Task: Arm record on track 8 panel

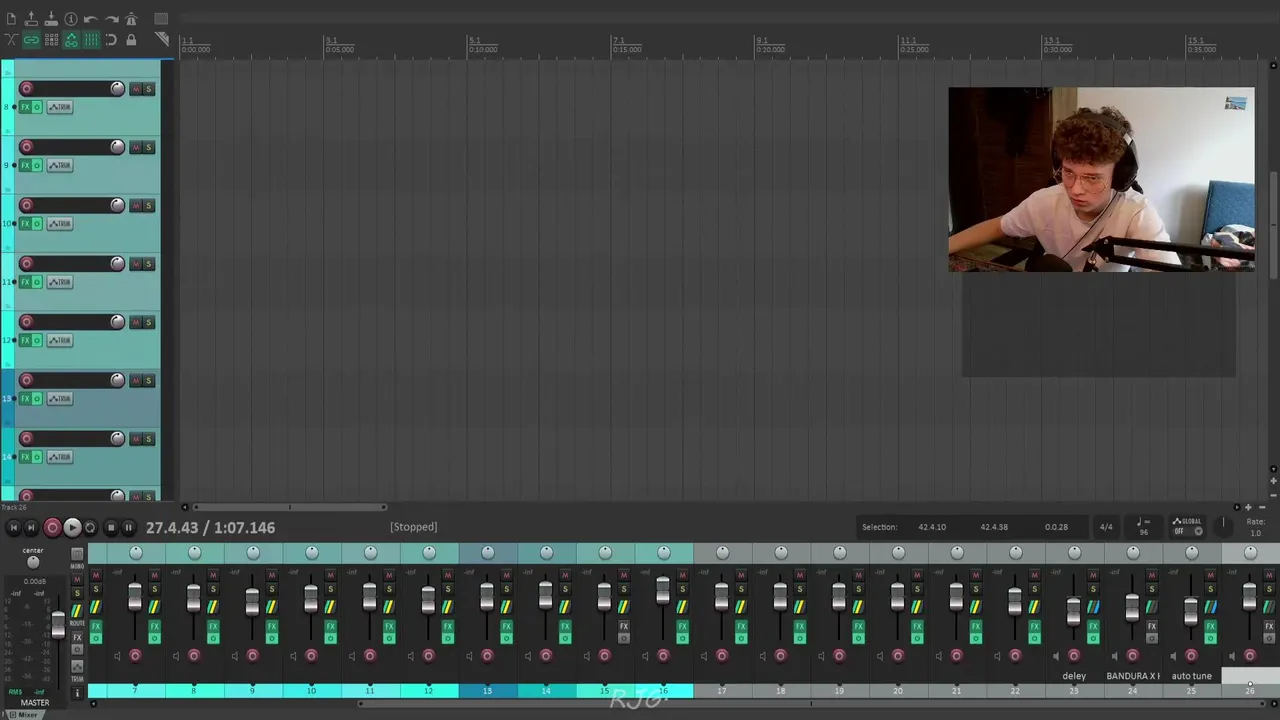Action: (26, 89)
